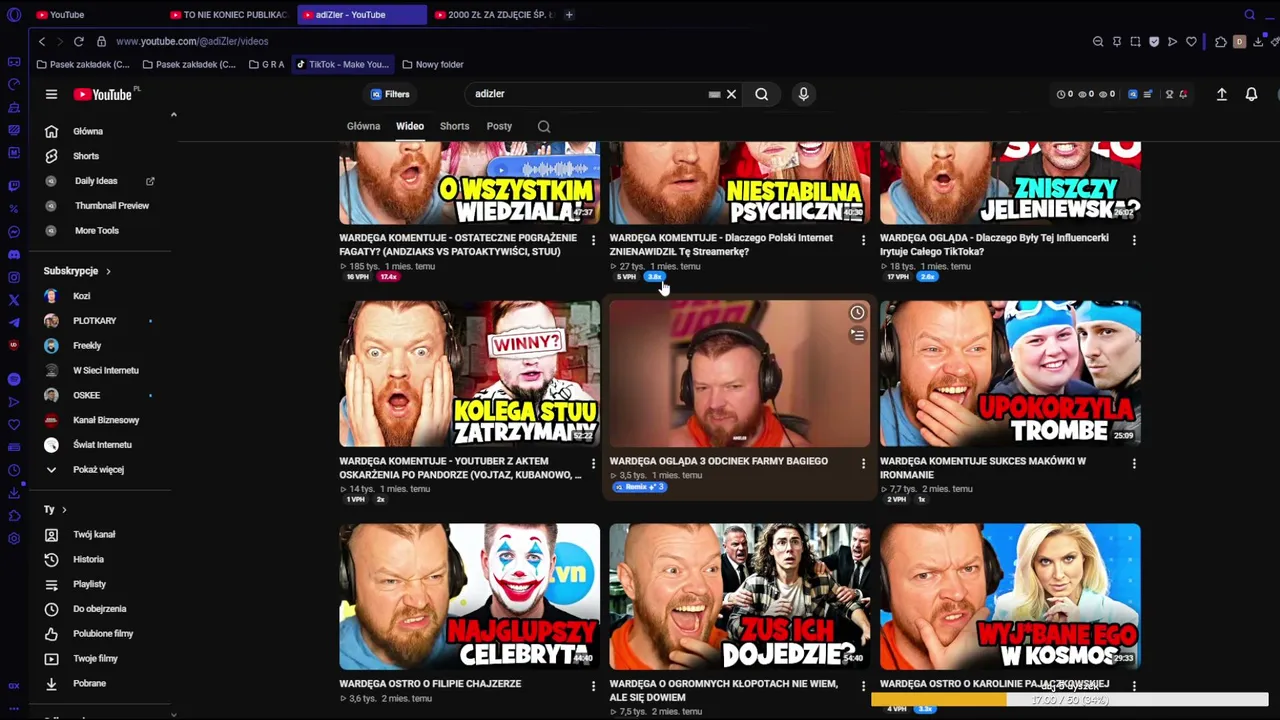Expand Pokaż więcej subscriptions
This screenshot has height=720, width=1280.
[x=99, y=469]
